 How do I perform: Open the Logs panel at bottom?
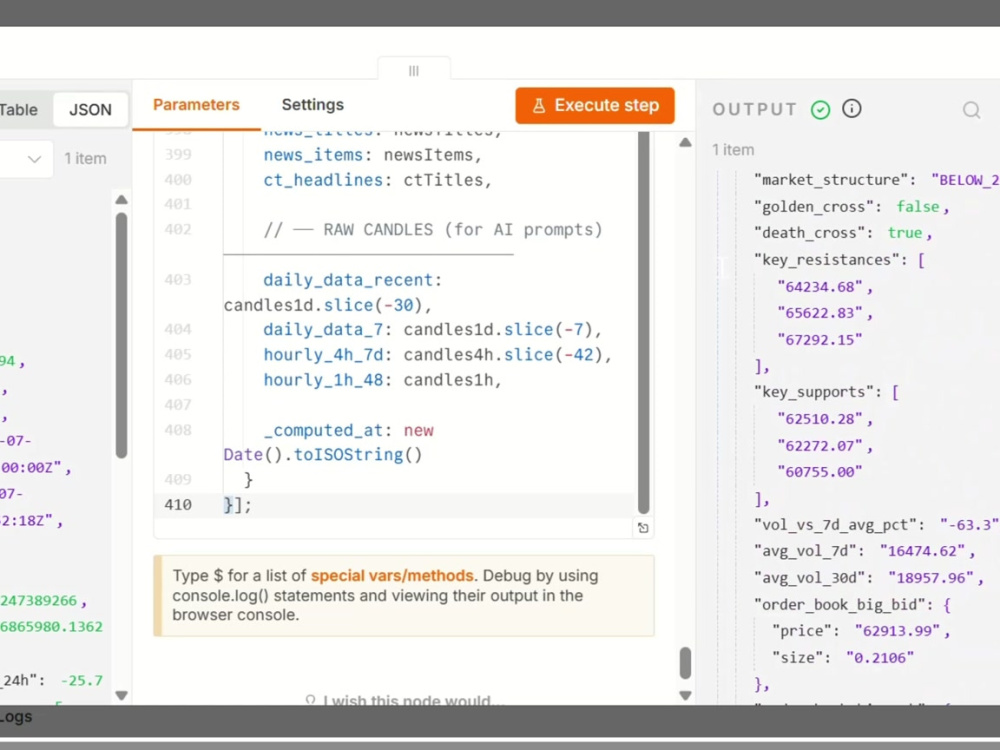16,717
